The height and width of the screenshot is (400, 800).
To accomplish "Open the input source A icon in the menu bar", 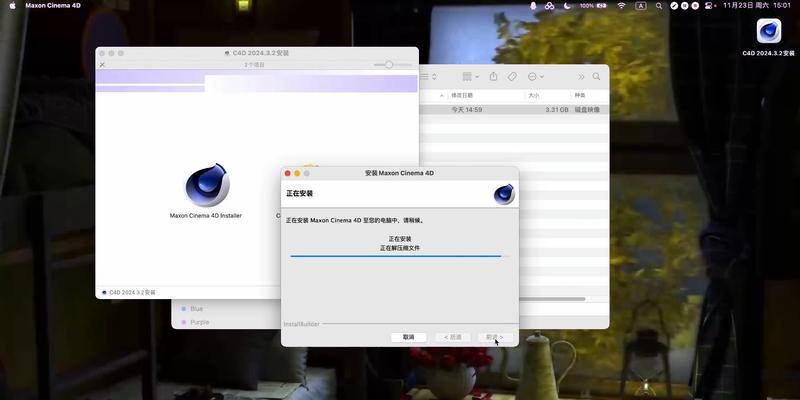I will (640, 6).
